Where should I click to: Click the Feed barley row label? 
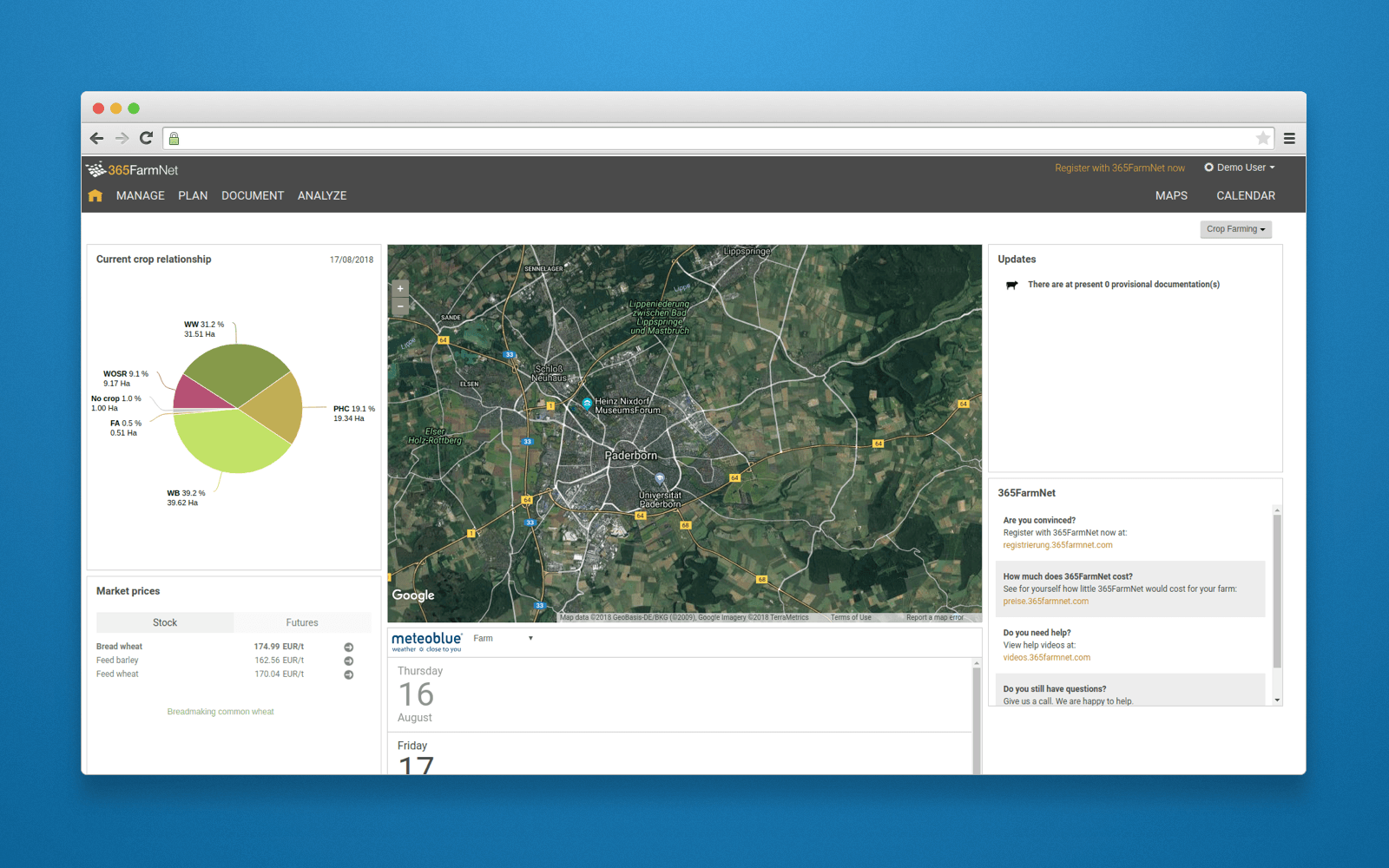[x=117, y=661]
